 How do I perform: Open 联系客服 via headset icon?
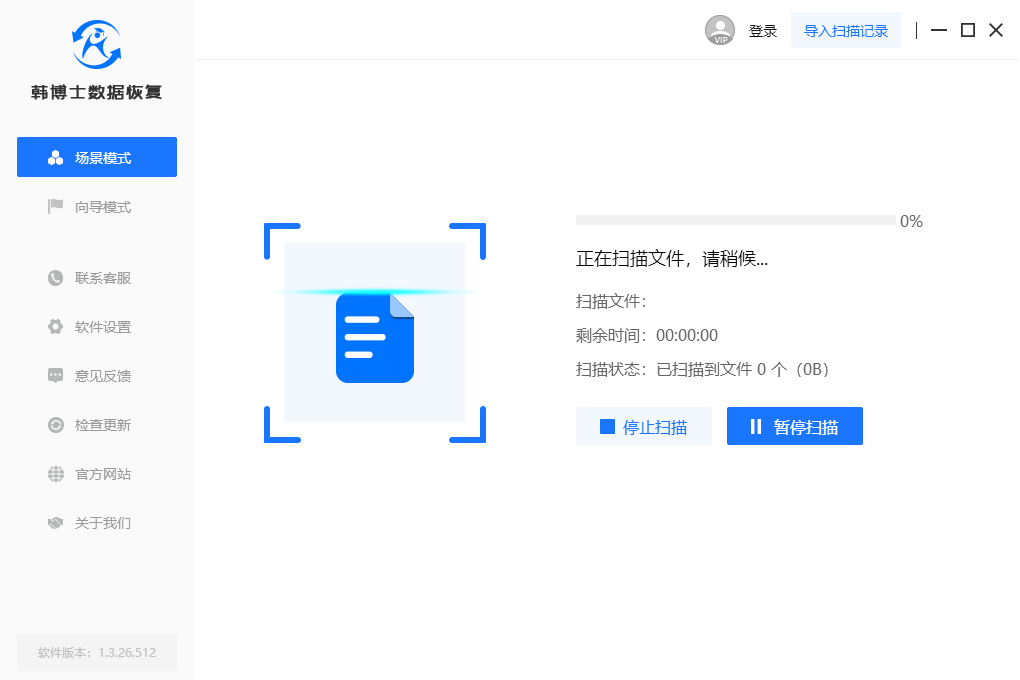click(55, 277)
